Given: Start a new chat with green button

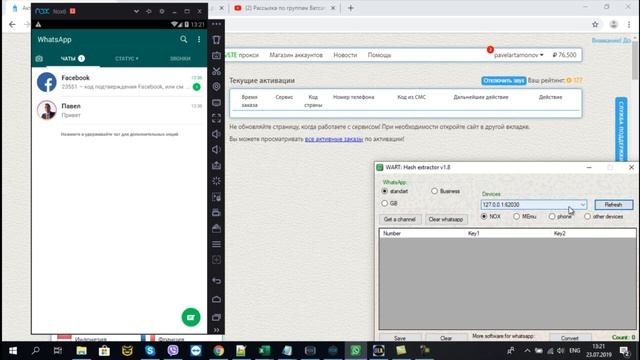Looking at the screenshot, I should click(191, 317).
